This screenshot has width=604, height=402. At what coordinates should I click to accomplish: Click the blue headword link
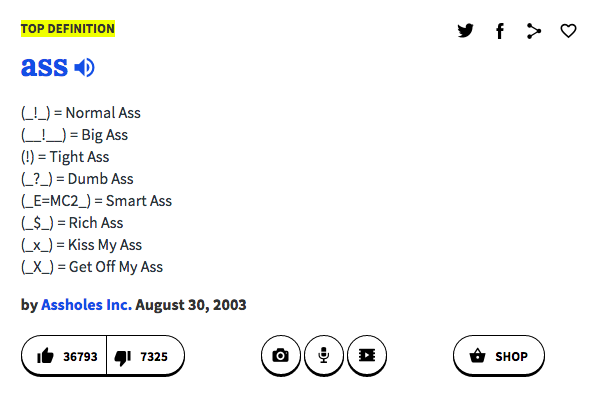click(44, 67)
